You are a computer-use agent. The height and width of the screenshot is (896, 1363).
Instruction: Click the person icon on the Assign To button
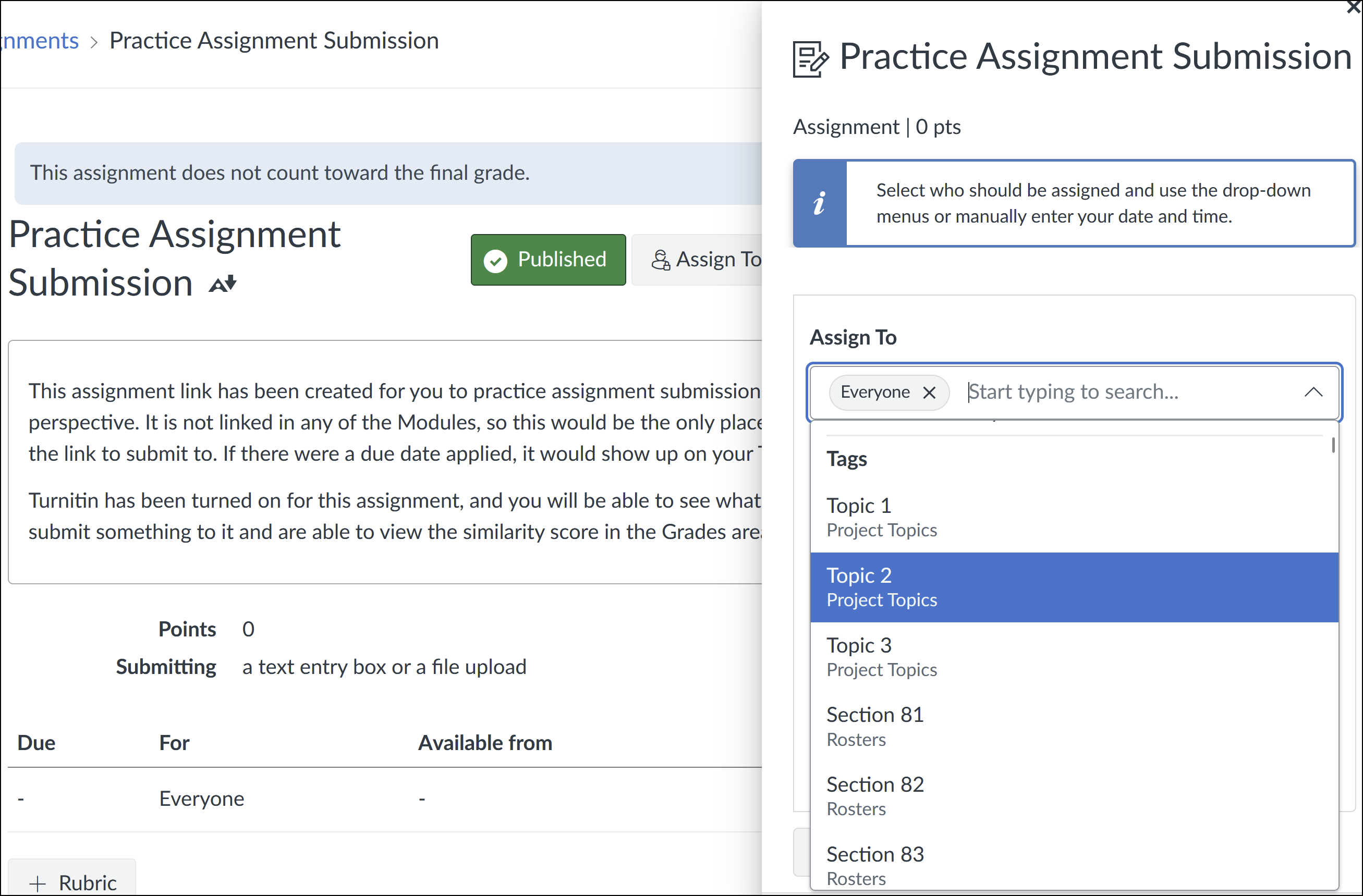(x=662, y=261)
